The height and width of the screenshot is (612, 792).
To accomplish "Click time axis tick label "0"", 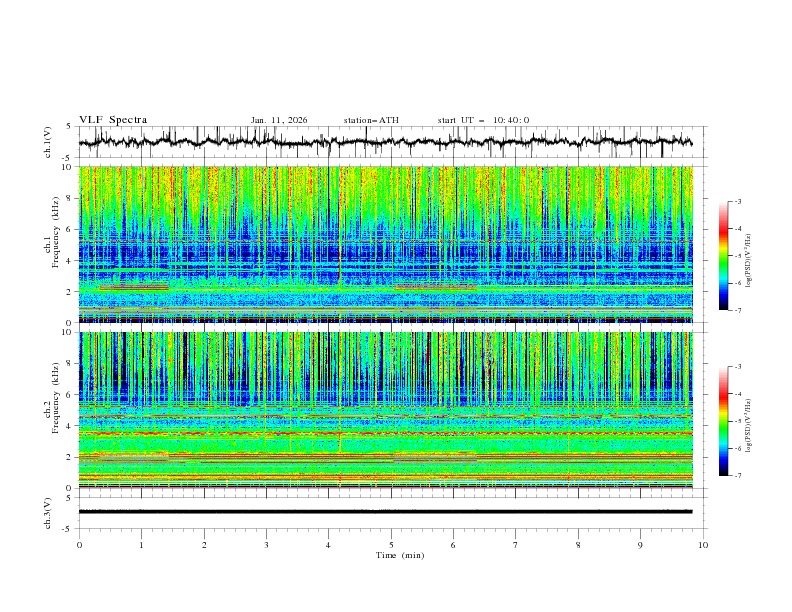I will pyautogui.click(x=79, y=545).
